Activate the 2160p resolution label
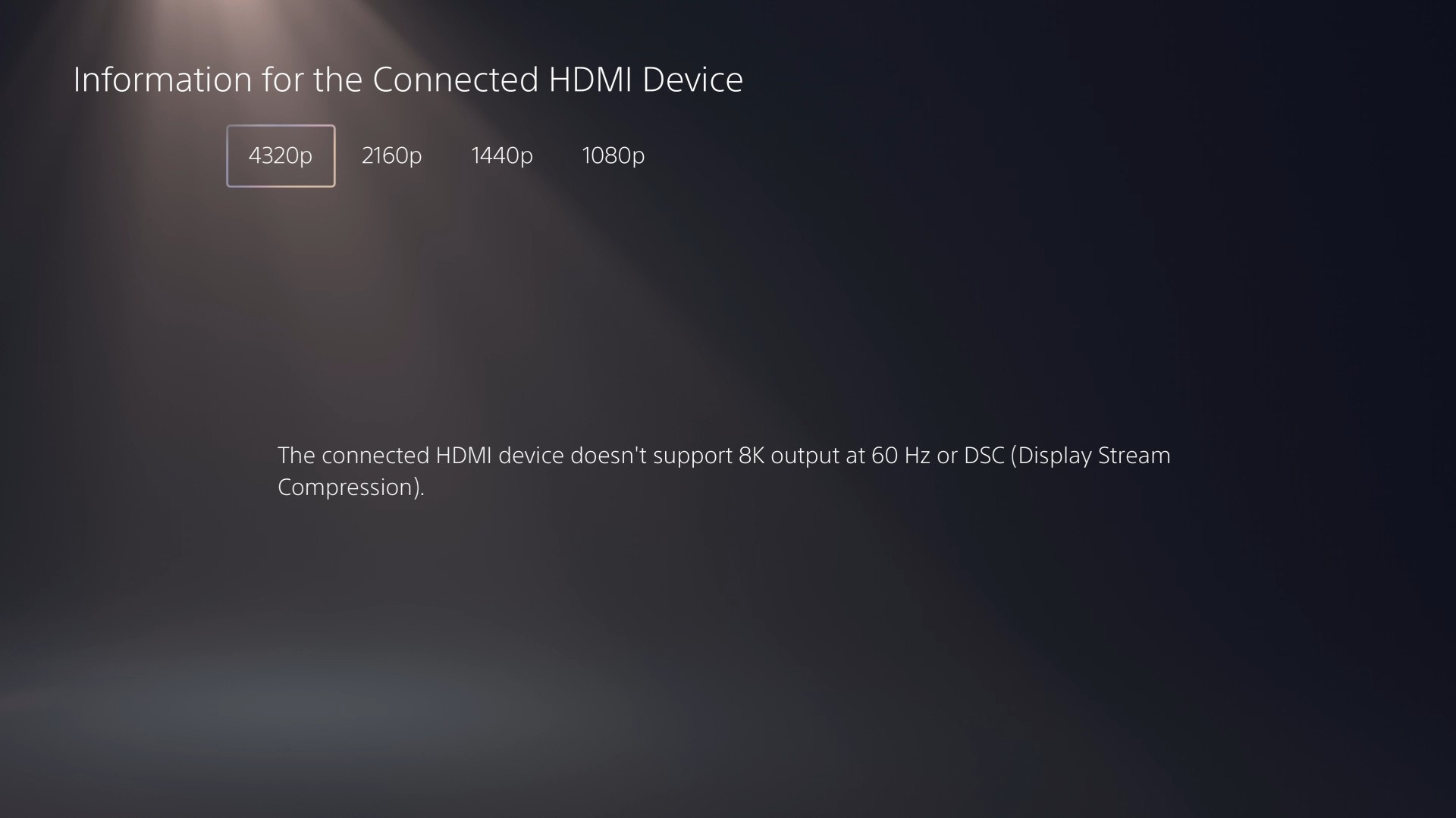 (x=391, y=155)
